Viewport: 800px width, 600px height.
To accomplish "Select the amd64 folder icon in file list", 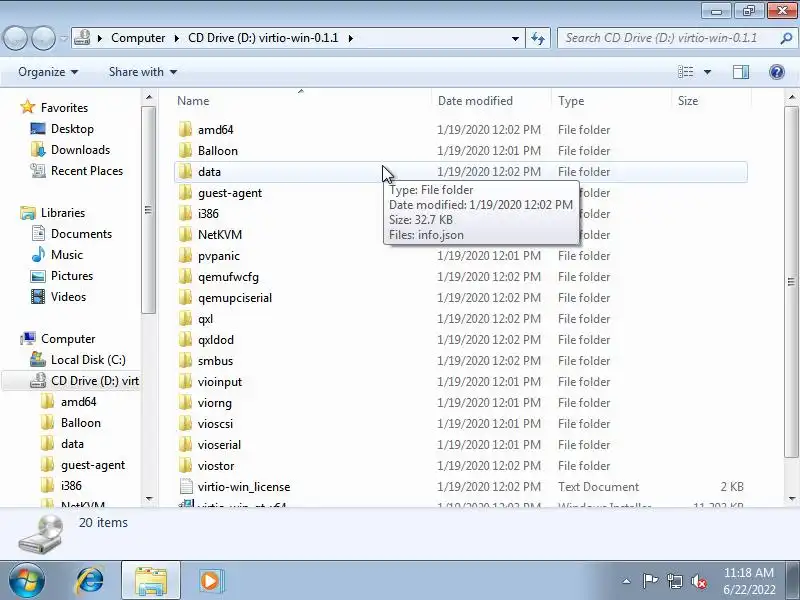I will (186, 130).
